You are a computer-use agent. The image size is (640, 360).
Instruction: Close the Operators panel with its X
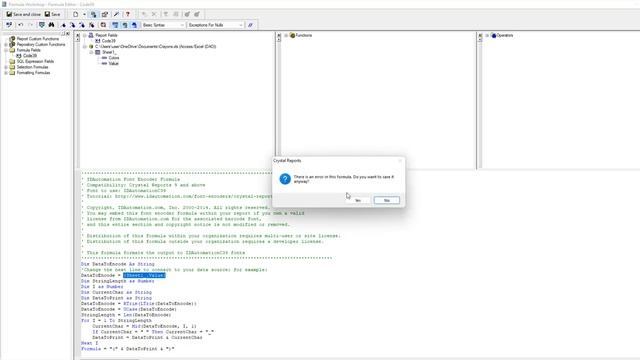pyautogui.click(x=480, y=35)
